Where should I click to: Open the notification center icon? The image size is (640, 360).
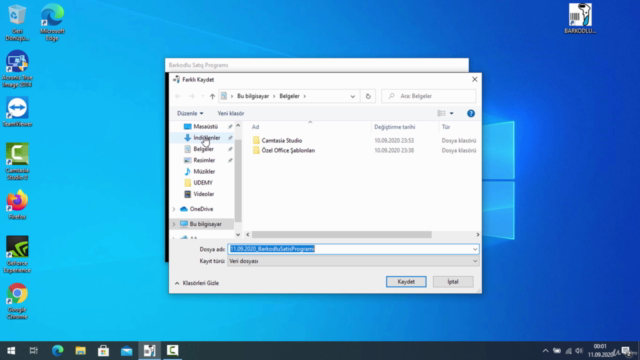tap(626, 351)
